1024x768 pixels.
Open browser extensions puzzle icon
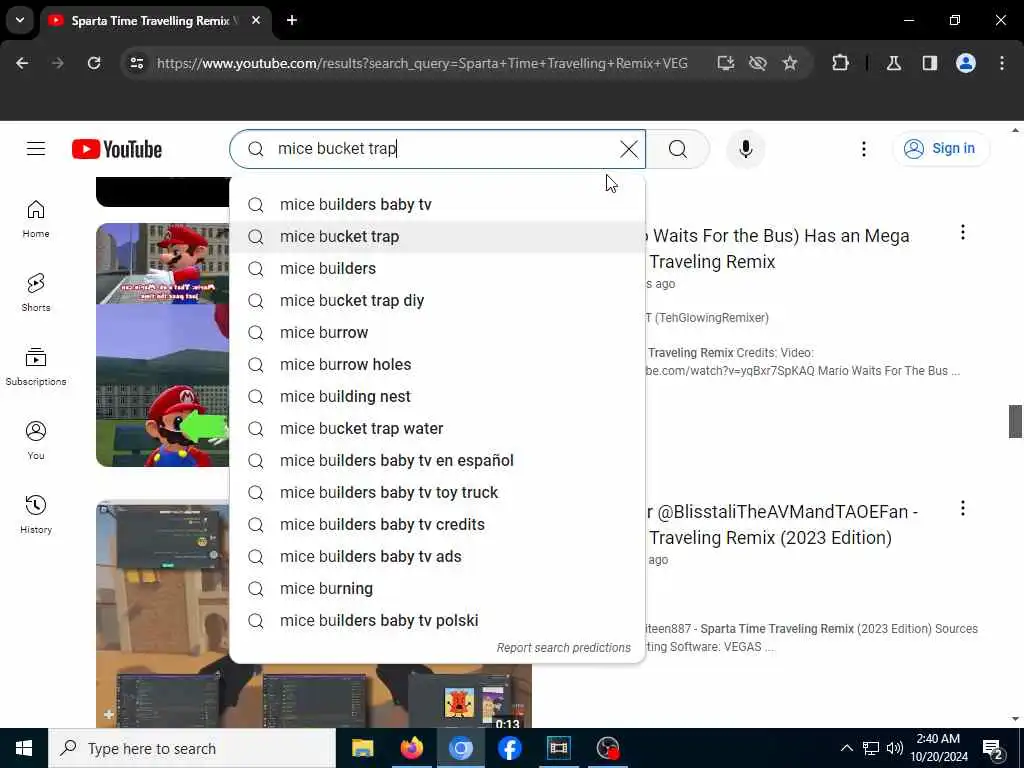840,63
